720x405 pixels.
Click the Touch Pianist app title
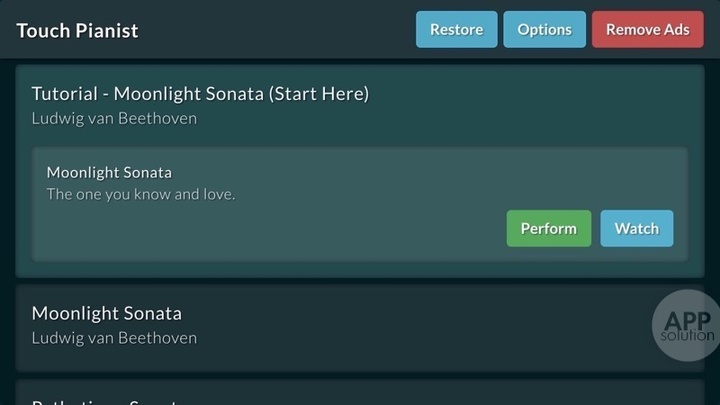click(x=77, y=30)
